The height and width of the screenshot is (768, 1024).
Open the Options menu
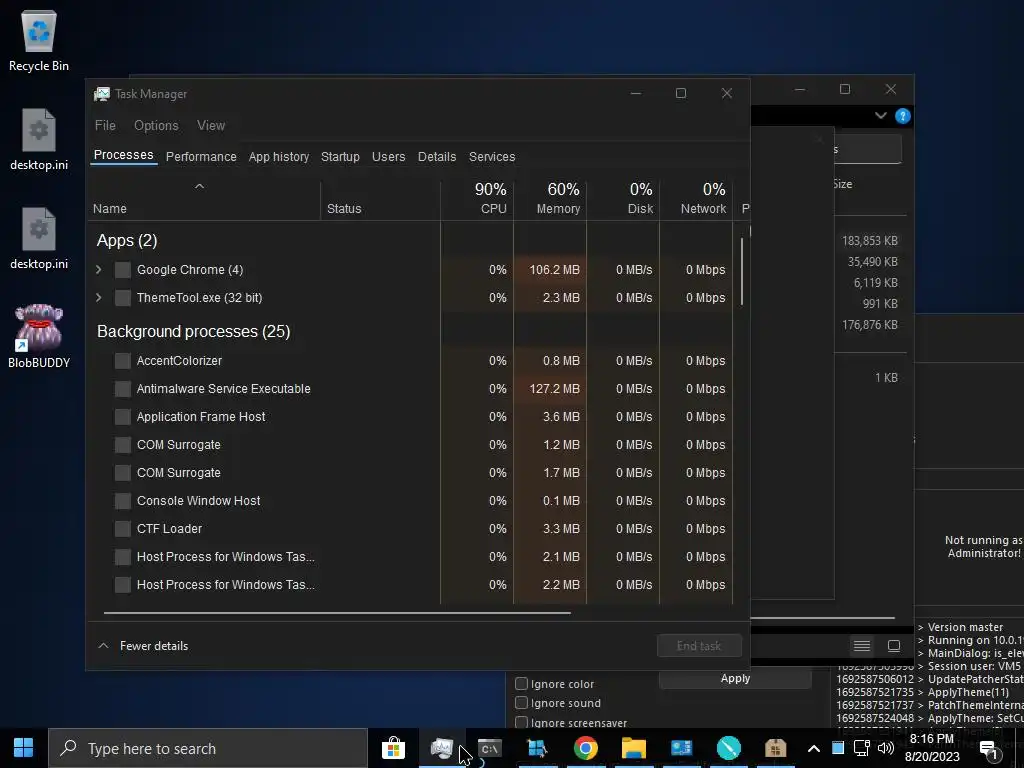pos(156,125)
